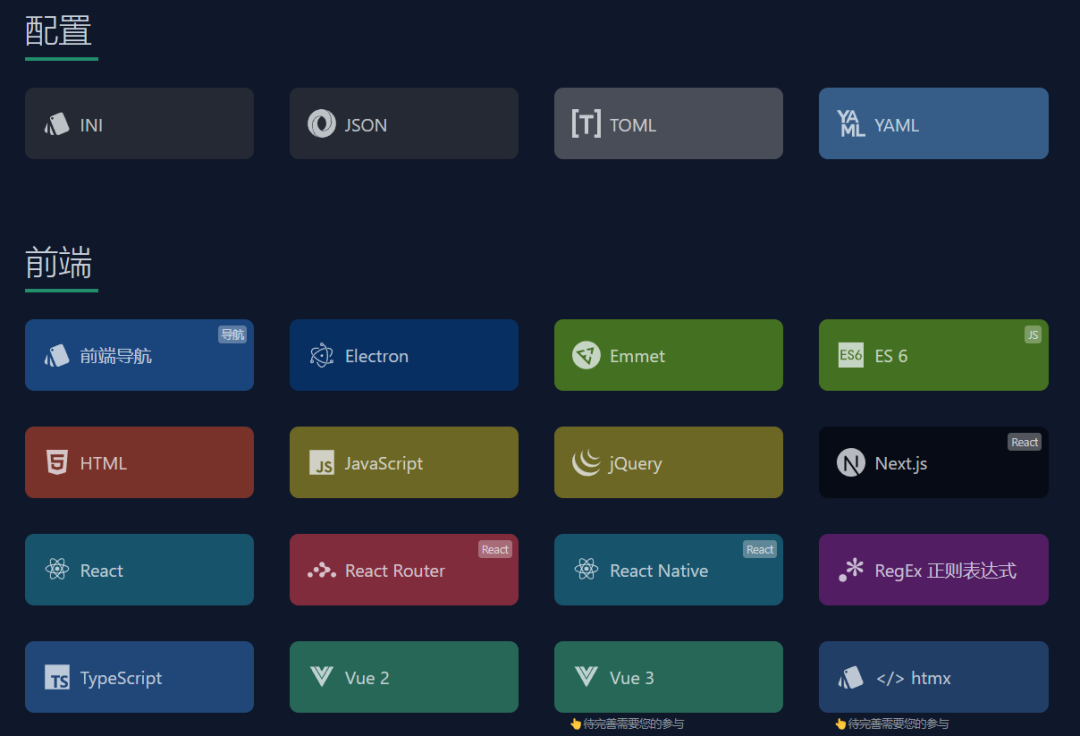
Task: Click the JavaScript label text
Action: pyautogui.click(x=384, y=464)
